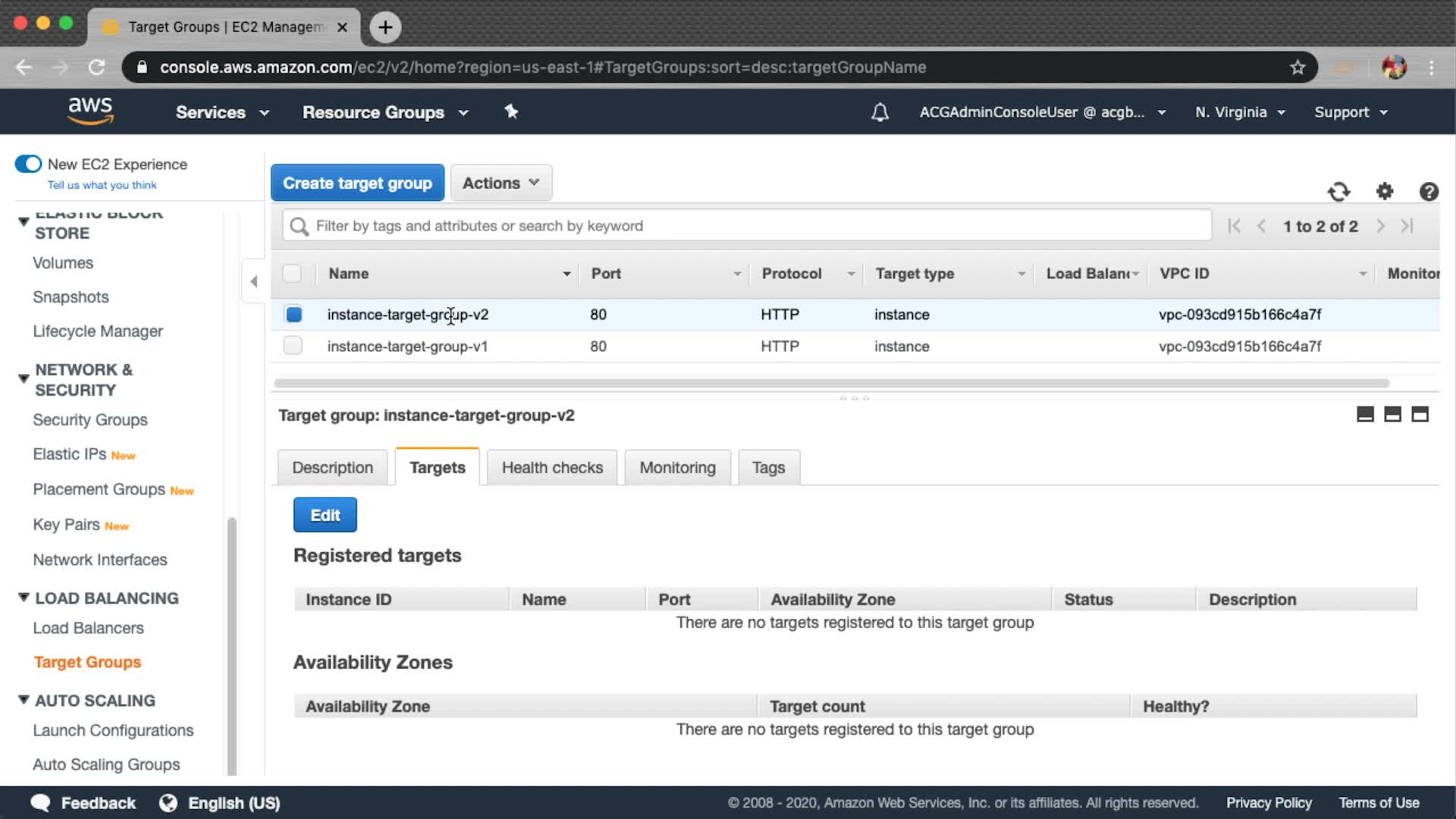Click Create target group button
Screen dimensions: 1456x819
pyautogui.click(x=357, y=183)
